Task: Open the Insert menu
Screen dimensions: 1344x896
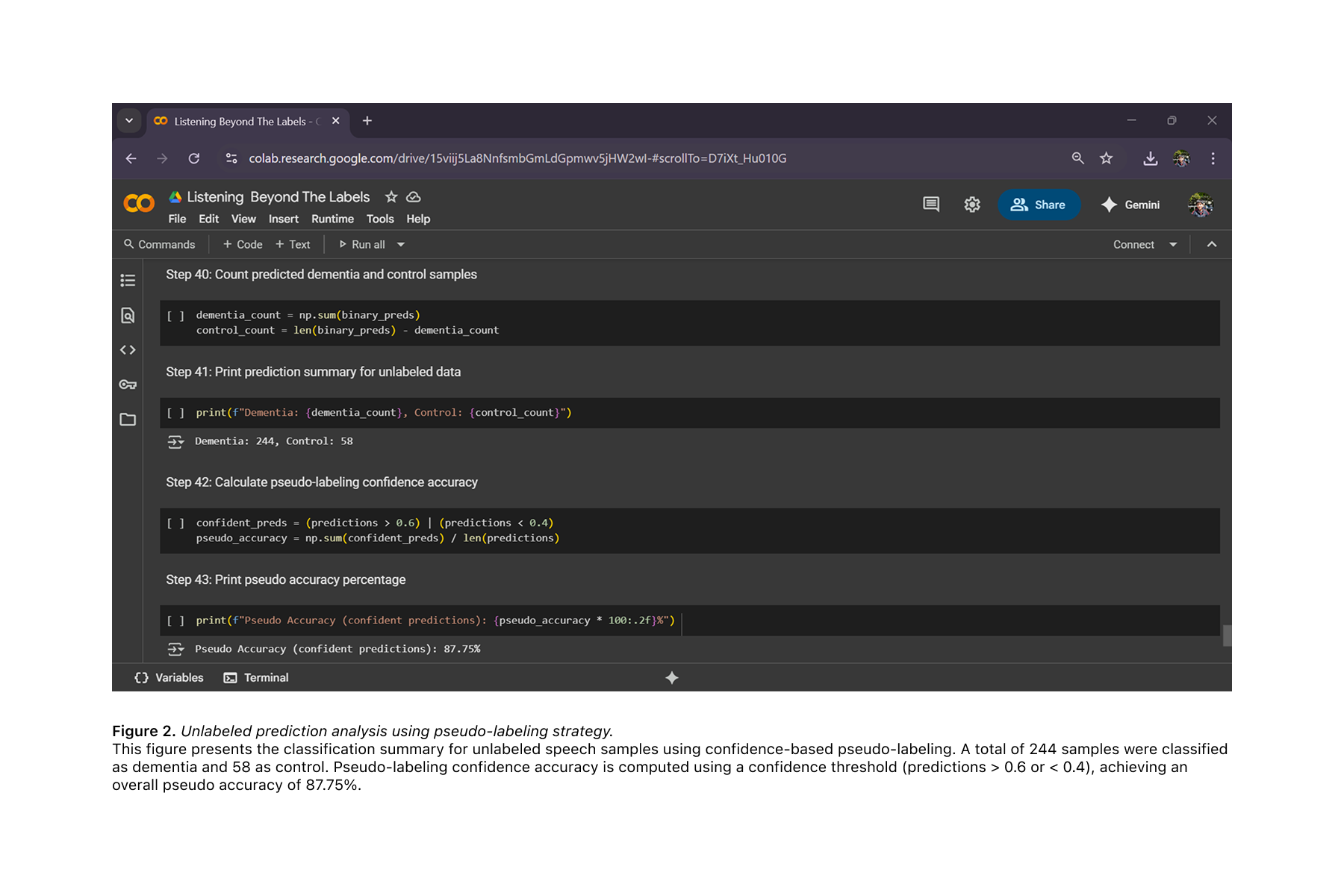Action: 283,219
